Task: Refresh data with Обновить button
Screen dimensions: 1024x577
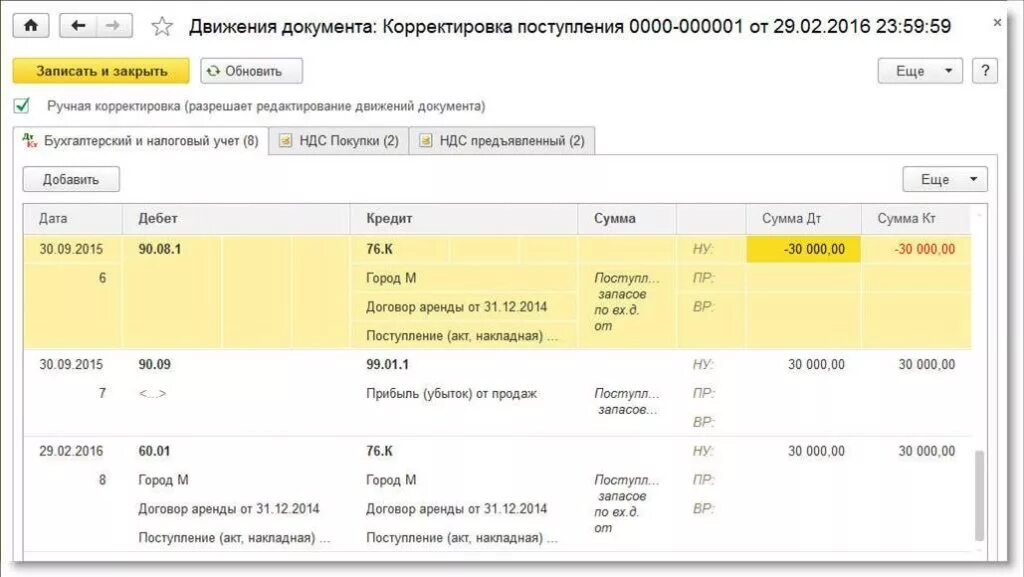Action: tap(251, 71)
